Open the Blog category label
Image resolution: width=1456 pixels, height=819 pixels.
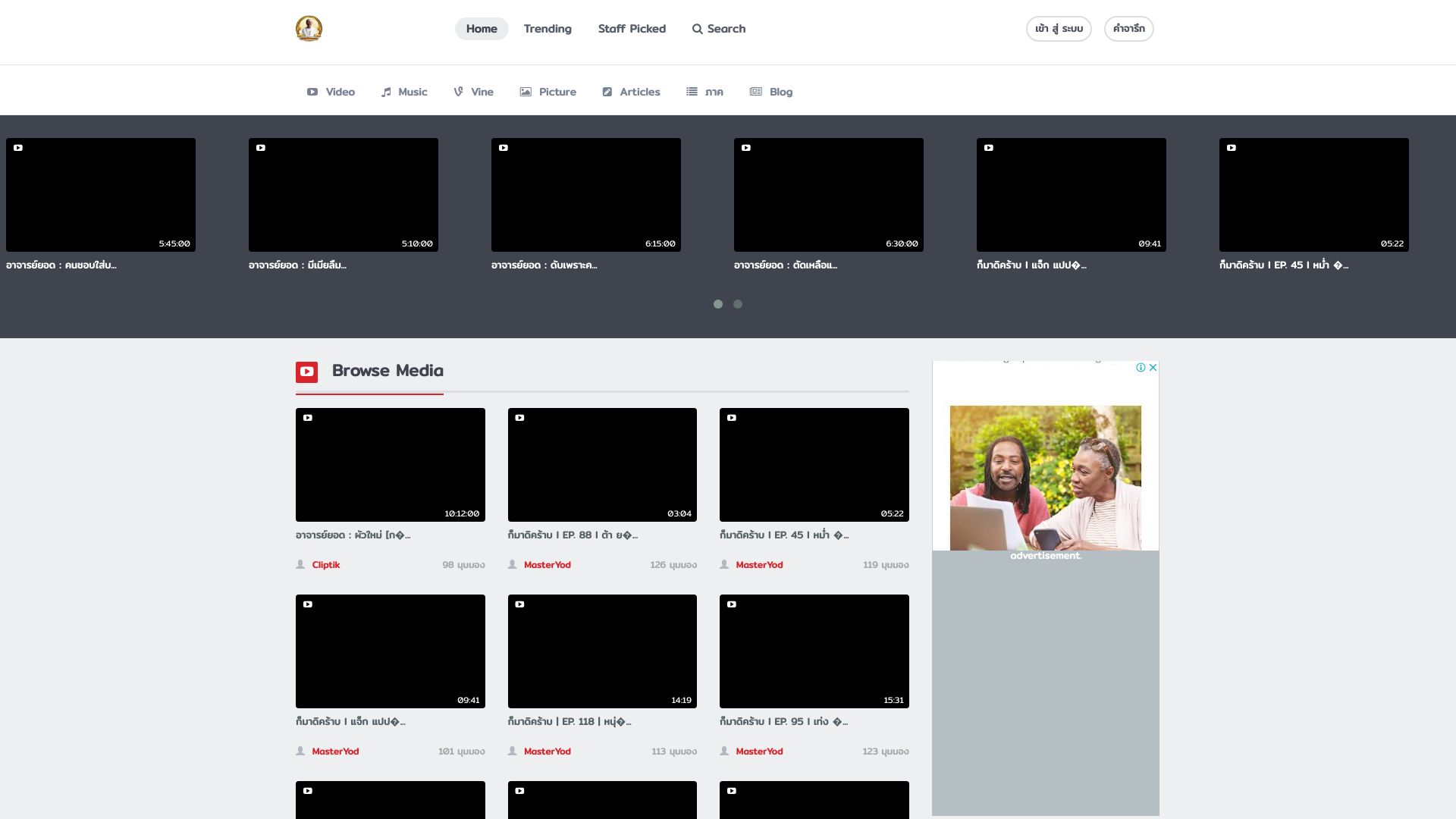pos(781,92)
